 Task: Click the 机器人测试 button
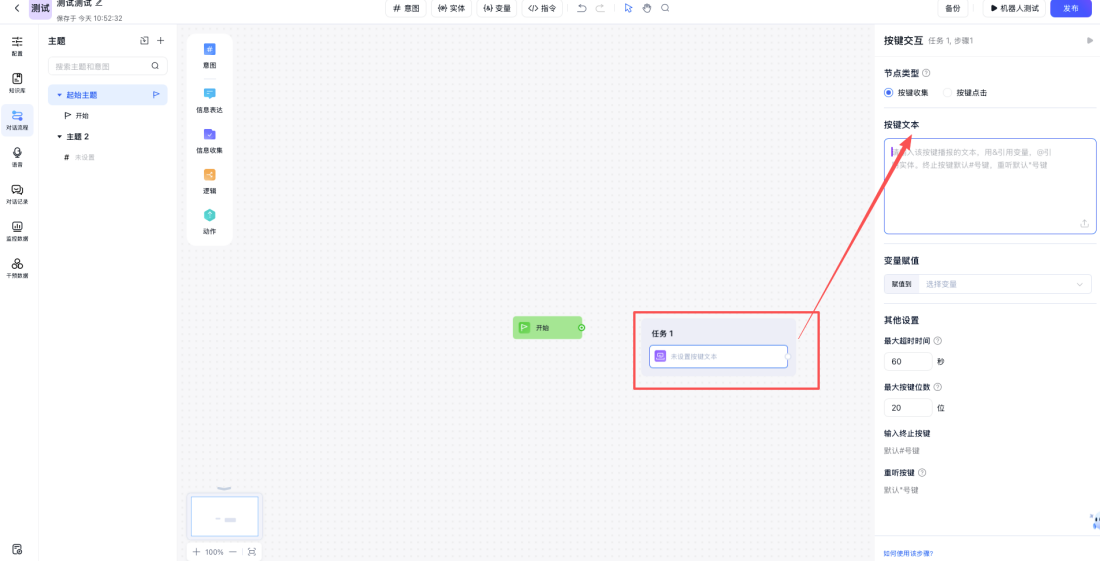pos(1014,8)
